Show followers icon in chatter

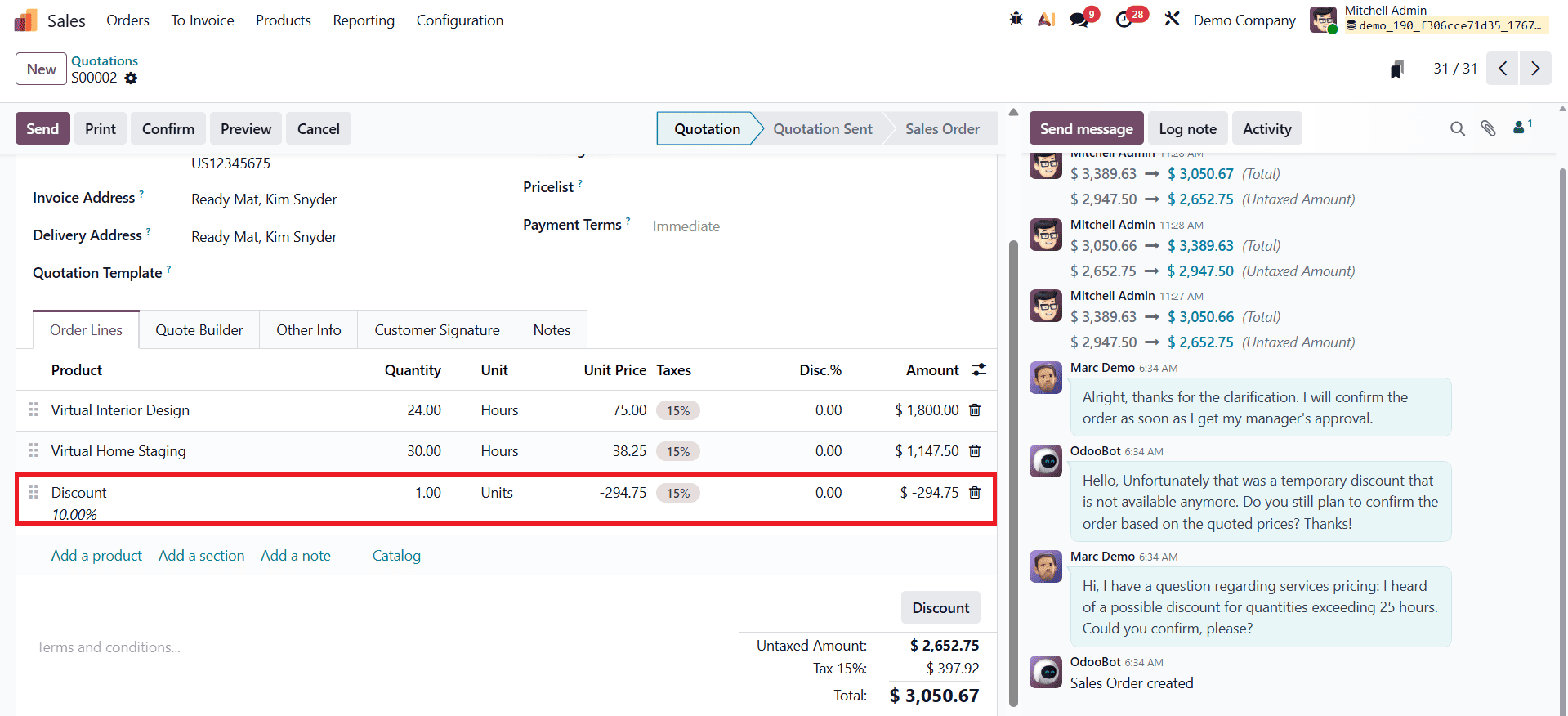(x=1522, y=127)
